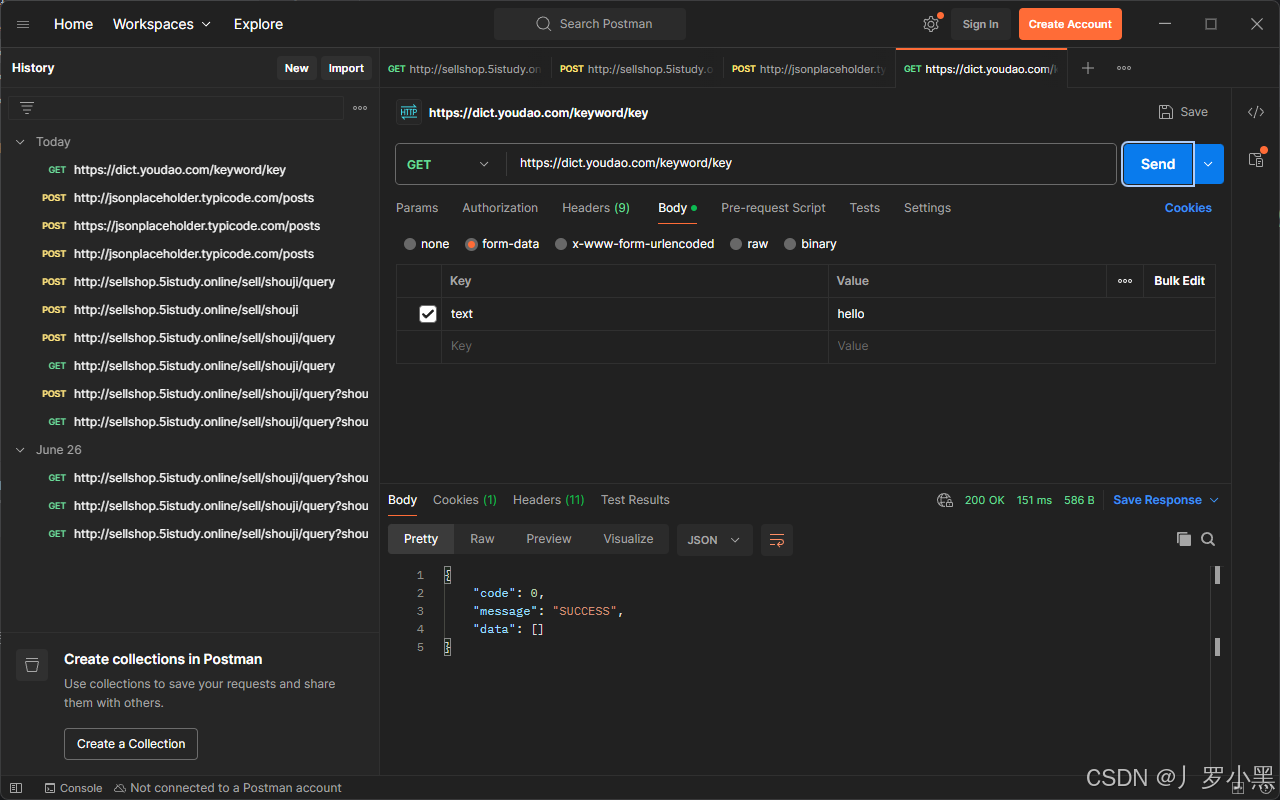
Task: Click the Create a Collection button
Action: point(131,744)
